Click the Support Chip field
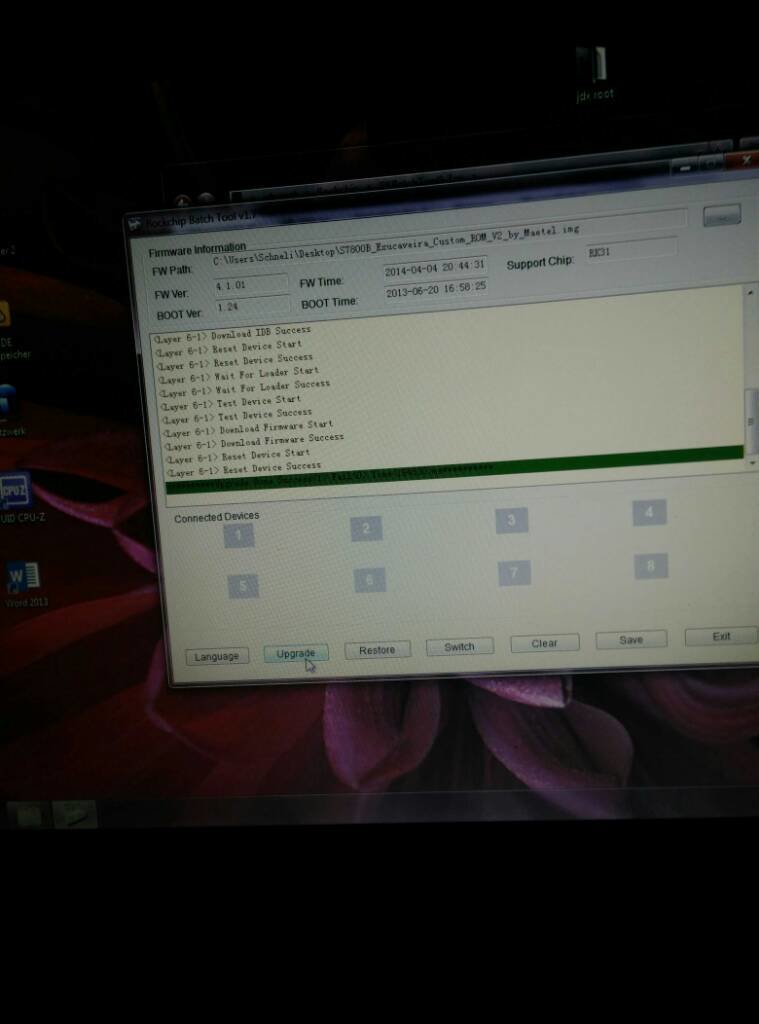This screenshot has width=759, height=1024. [x=631, y=250]
